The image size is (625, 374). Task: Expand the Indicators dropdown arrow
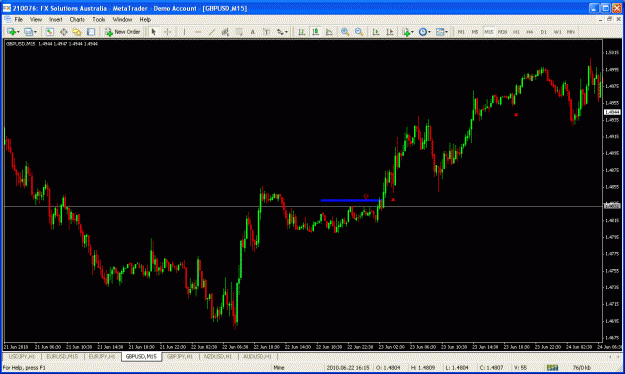point(412,32)
